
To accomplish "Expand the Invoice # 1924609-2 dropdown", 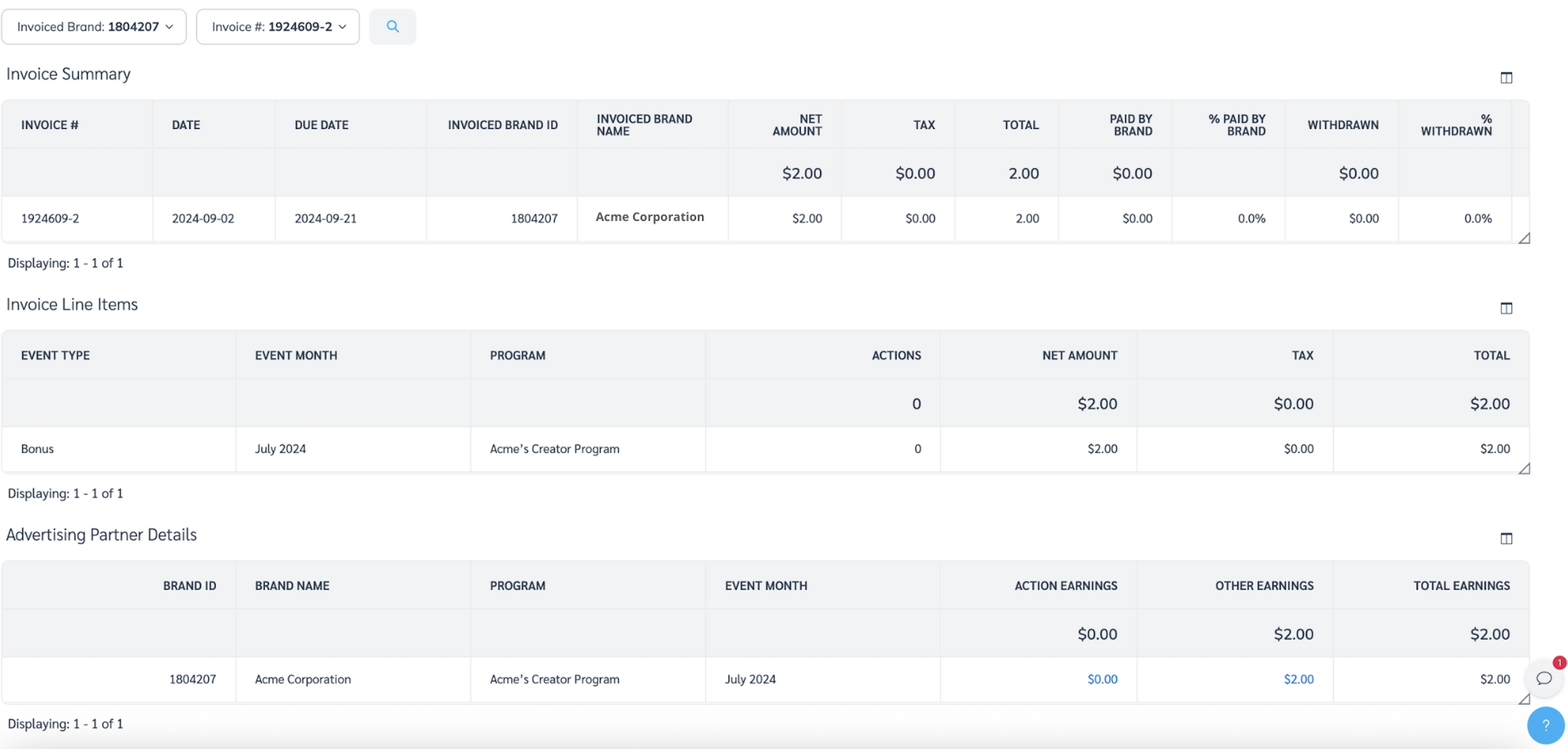I will click(278, 27).
